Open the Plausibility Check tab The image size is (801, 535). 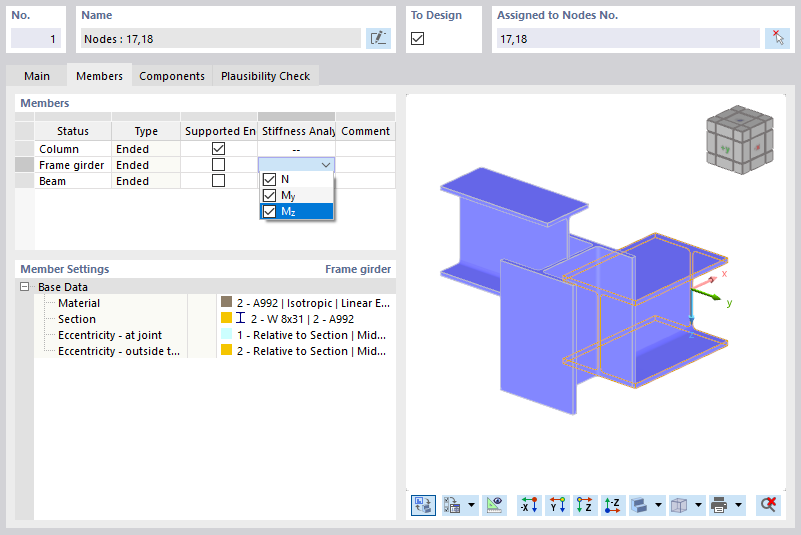(265, 76)
